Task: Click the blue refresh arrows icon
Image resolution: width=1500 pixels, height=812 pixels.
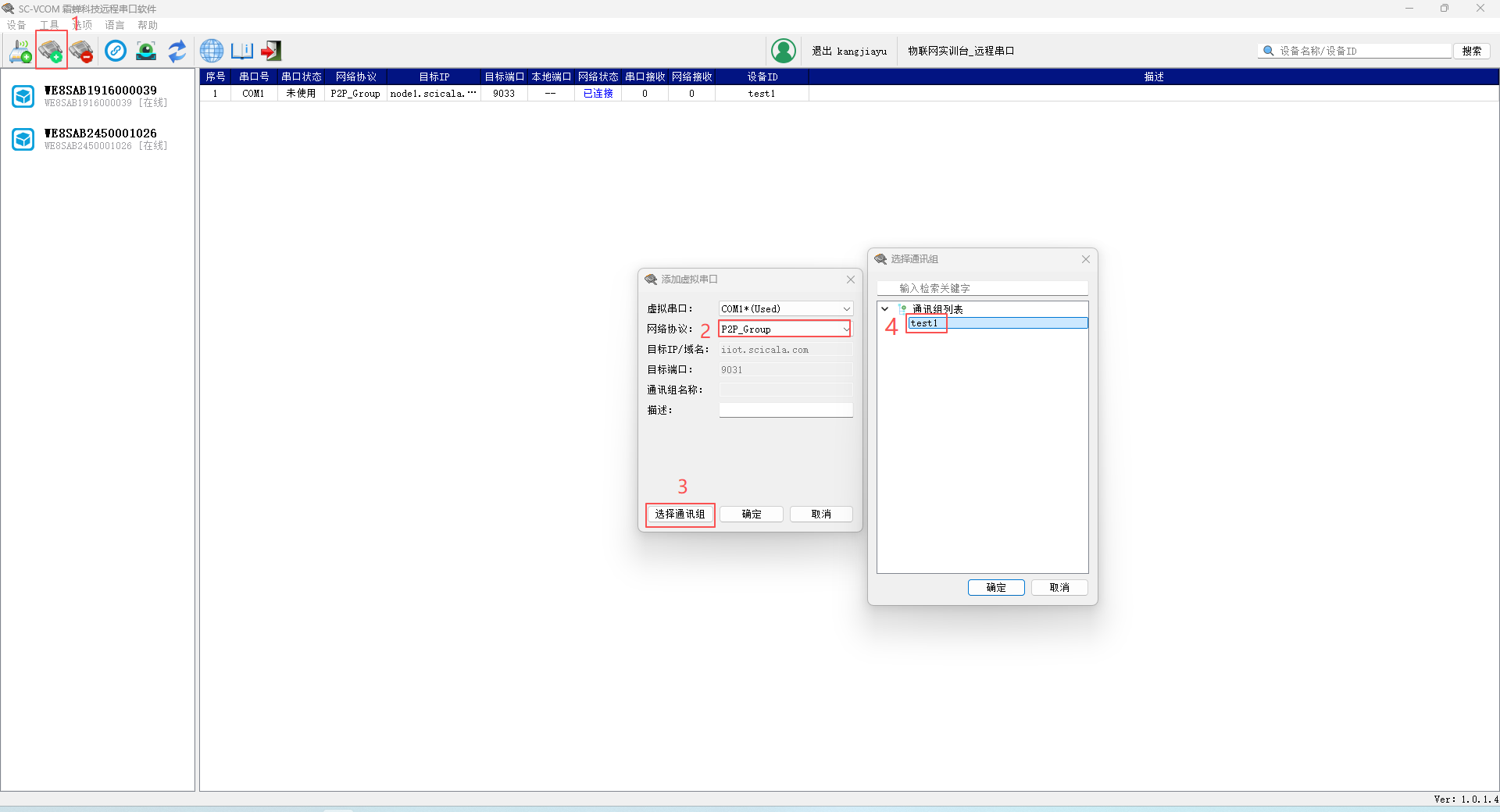Action: [177, 52]
